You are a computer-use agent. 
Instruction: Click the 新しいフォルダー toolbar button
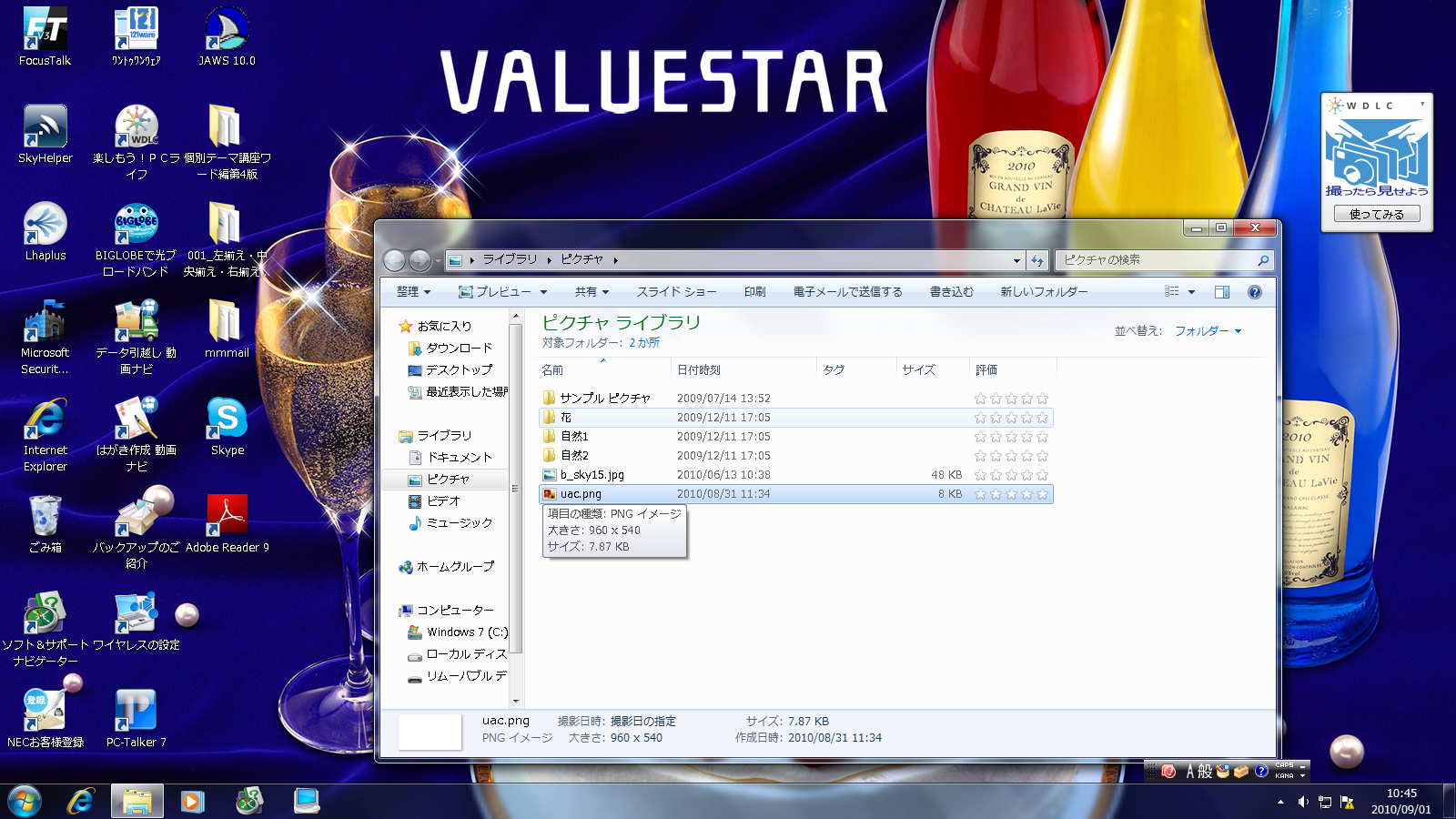(x=1044, y=292)
